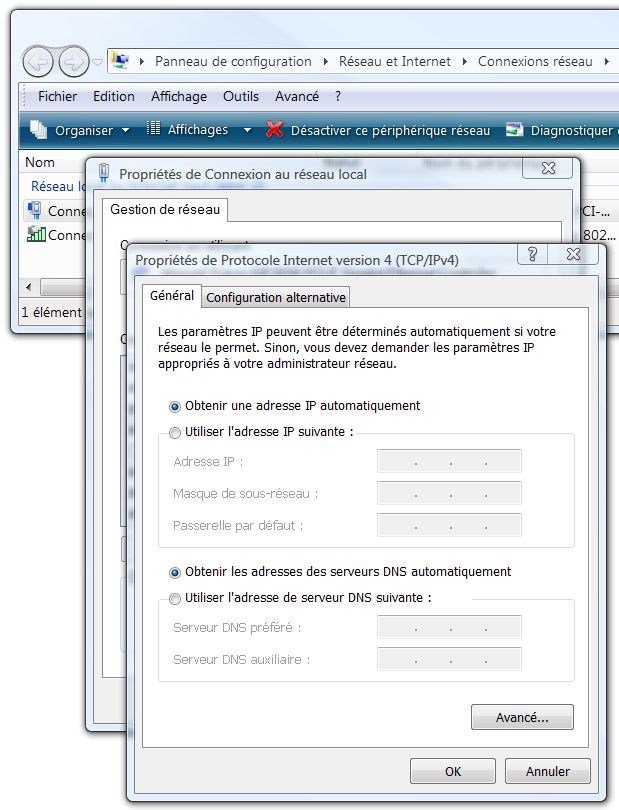Close the Propriétés de Connexion au réseau local dialog
The width and height of the screenshot is (619, 810).
pos(548,168)
